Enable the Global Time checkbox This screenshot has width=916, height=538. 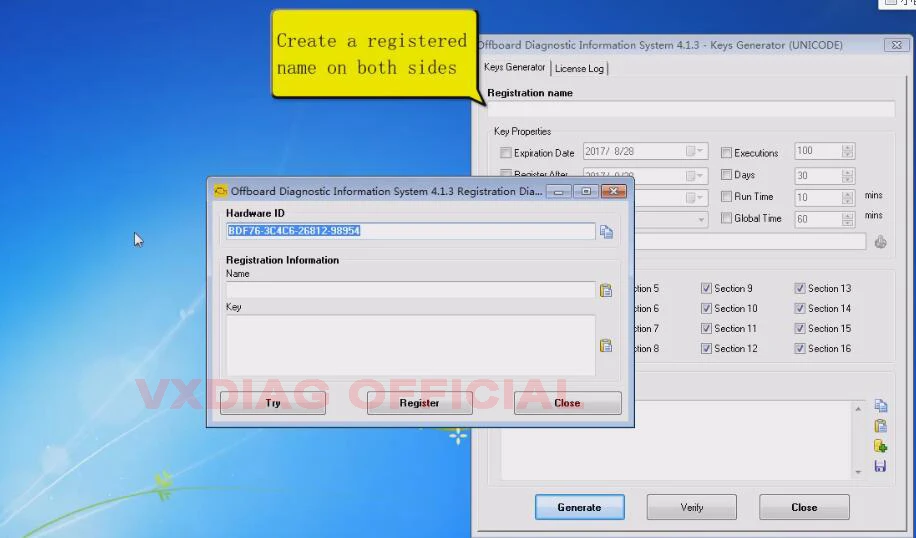point(726,218)
